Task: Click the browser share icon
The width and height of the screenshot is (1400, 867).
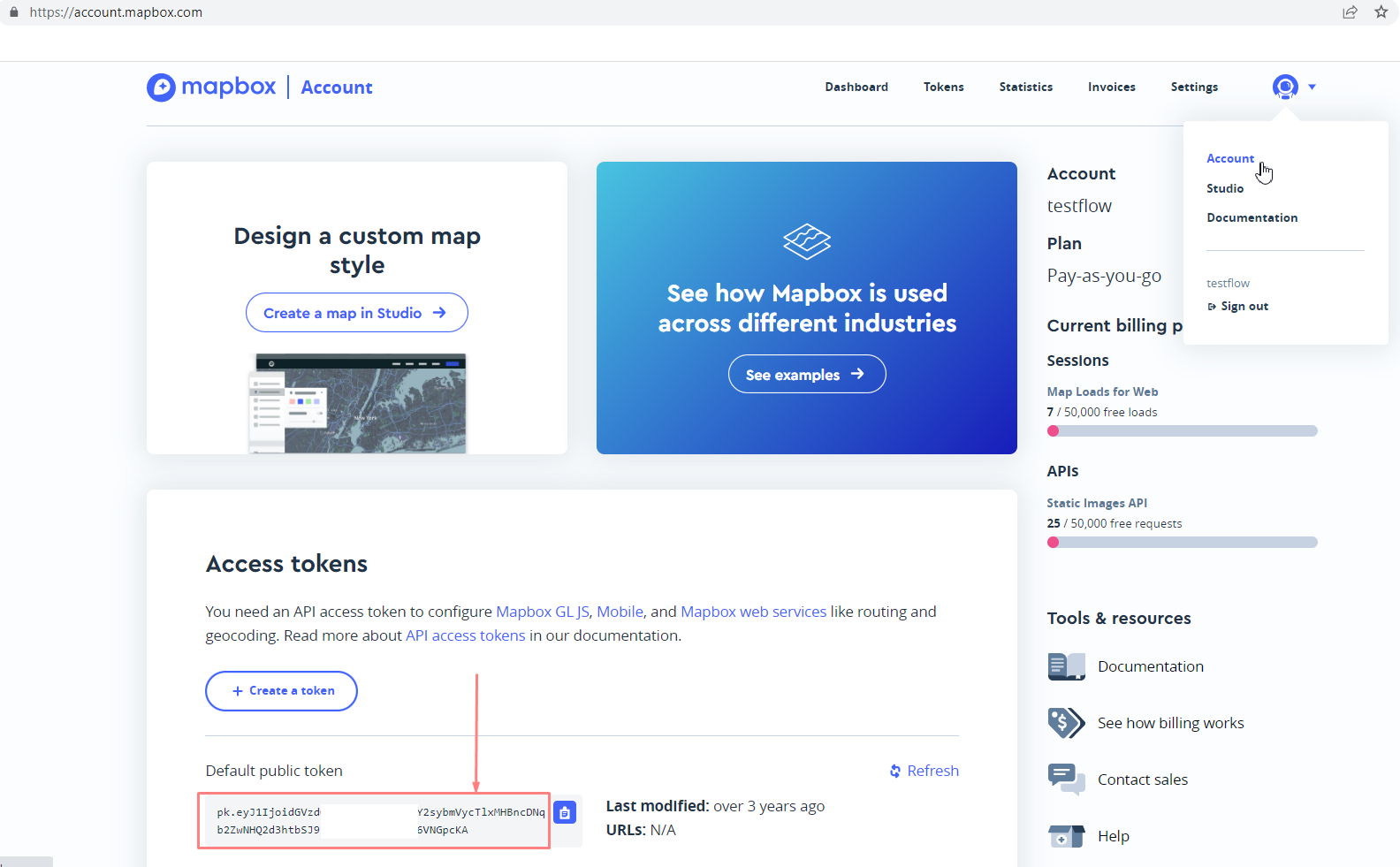Action: [x=1350, y=12]
